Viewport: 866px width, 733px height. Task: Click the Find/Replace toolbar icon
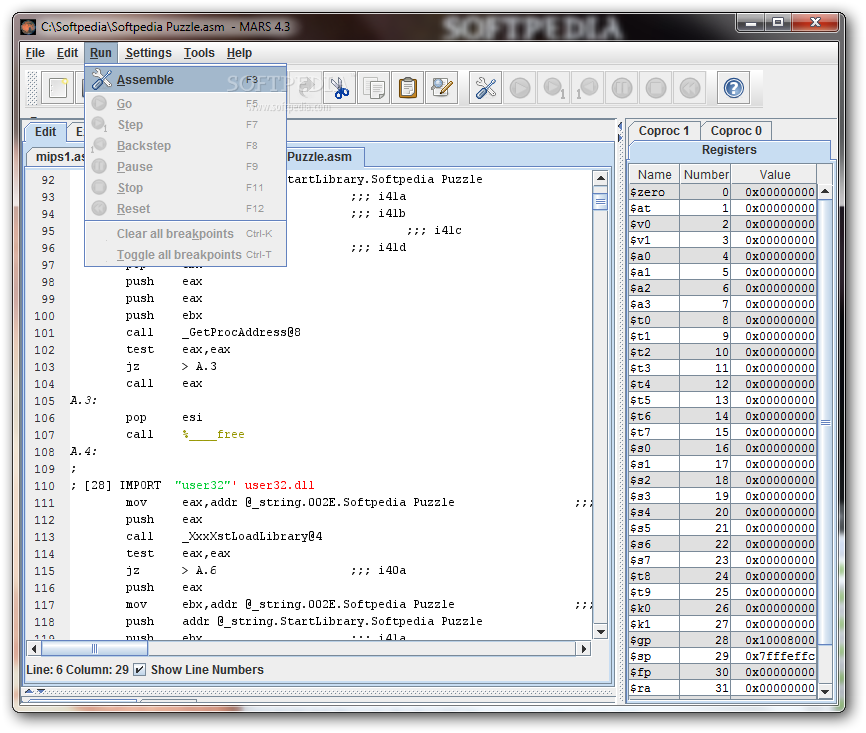point(442,88)
